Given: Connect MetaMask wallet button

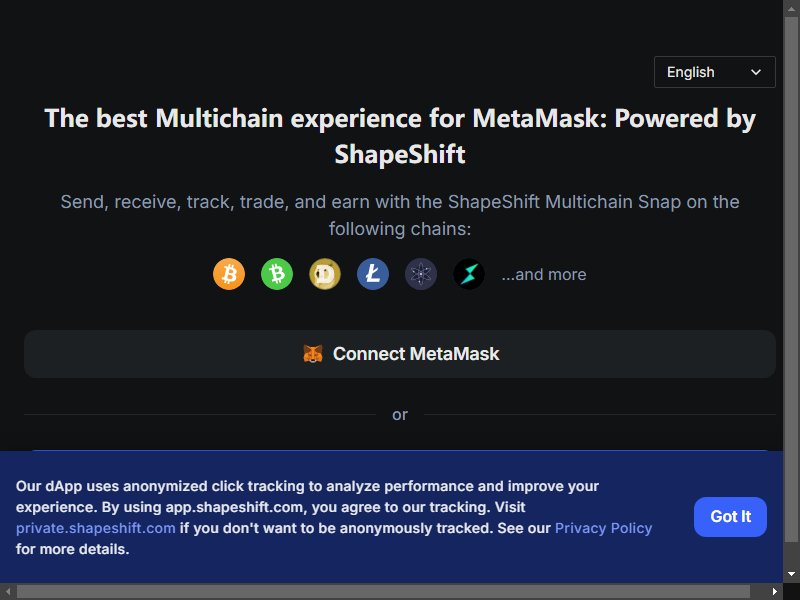Looking at the screenshot, I should click(399, 354).
